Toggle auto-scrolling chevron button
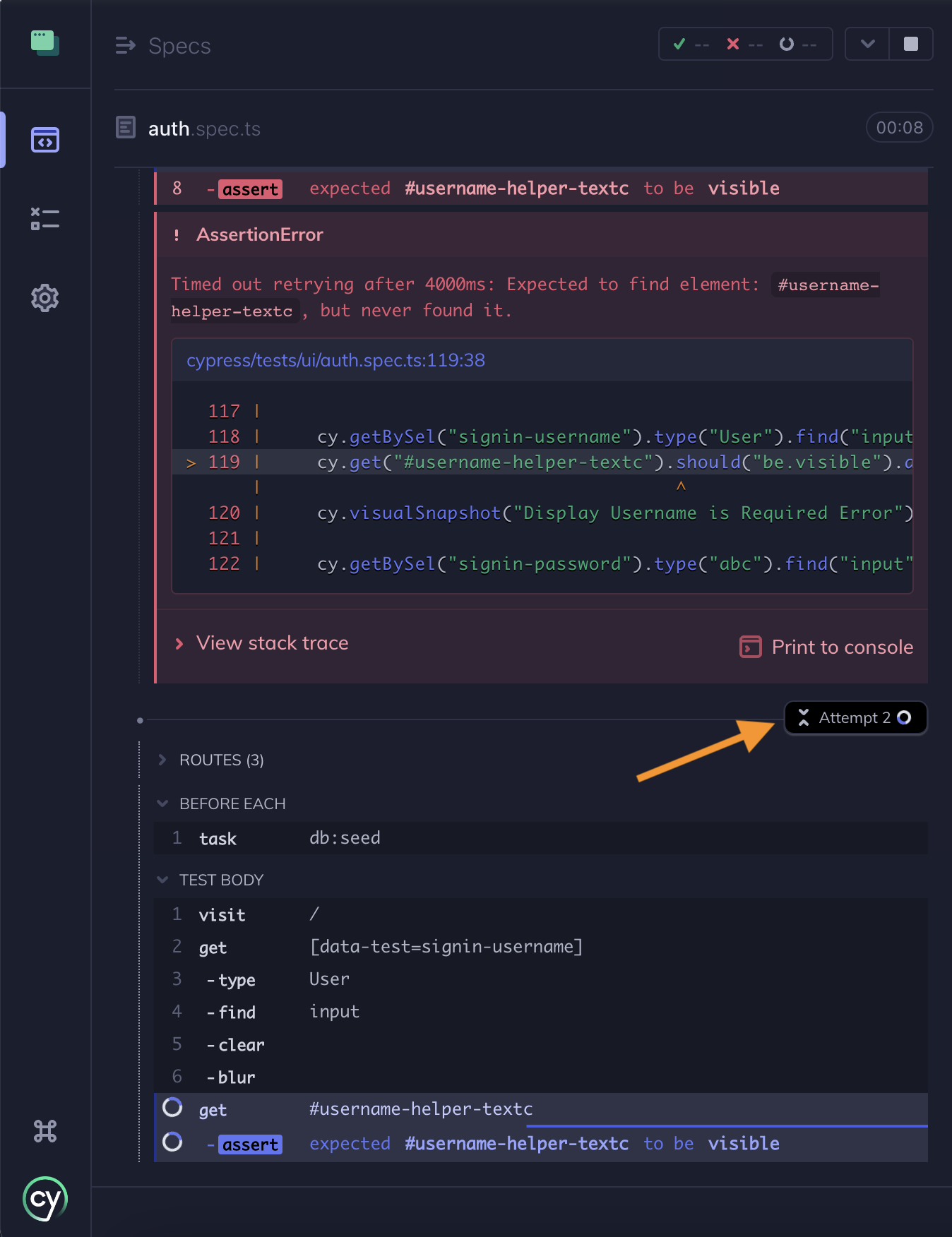This screenshot has height=1237, width=952. pyautogui.click(x=867, y=44)
